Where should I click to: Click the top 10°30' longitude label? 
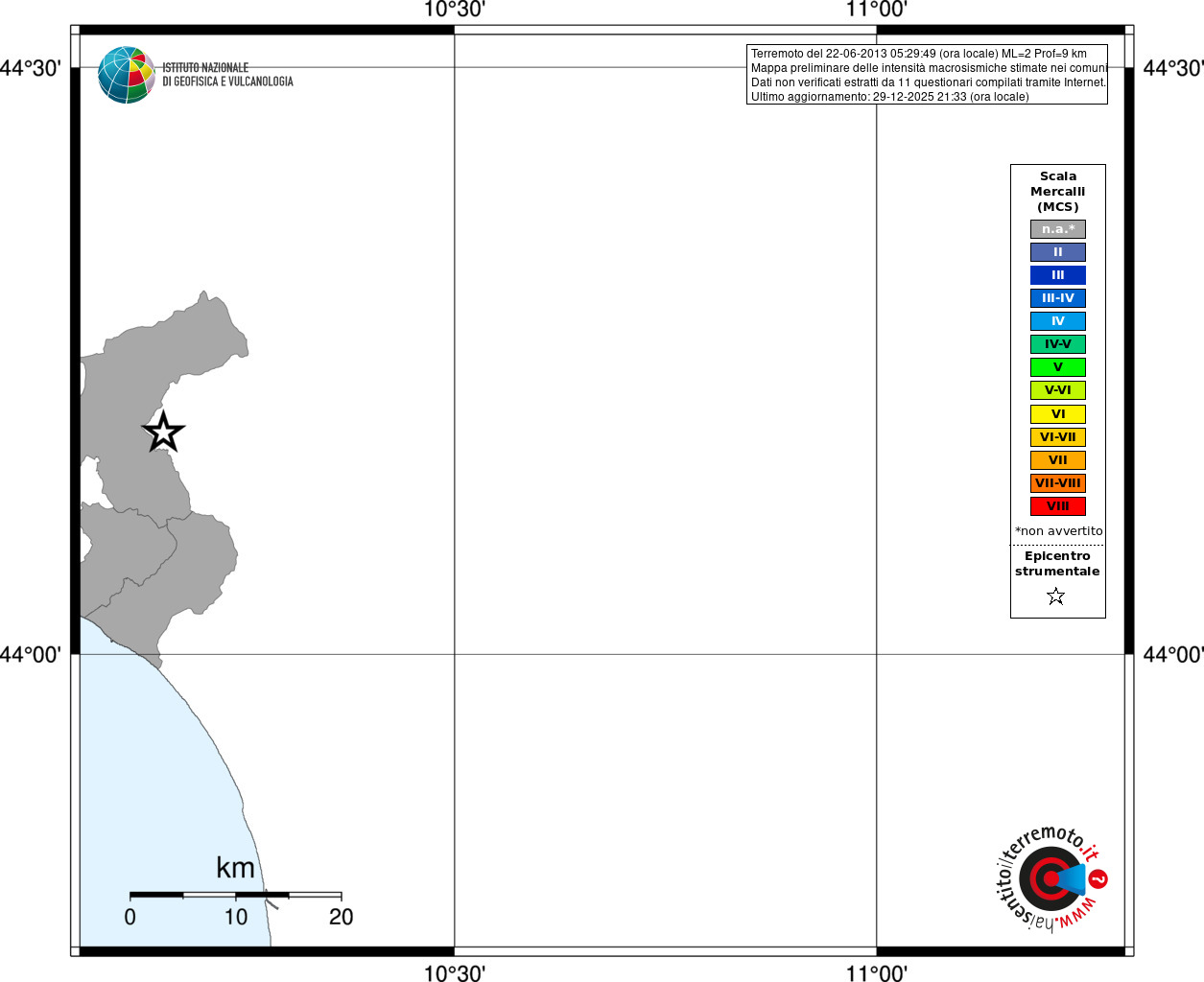pyautogui.click(x=455, y=10)
